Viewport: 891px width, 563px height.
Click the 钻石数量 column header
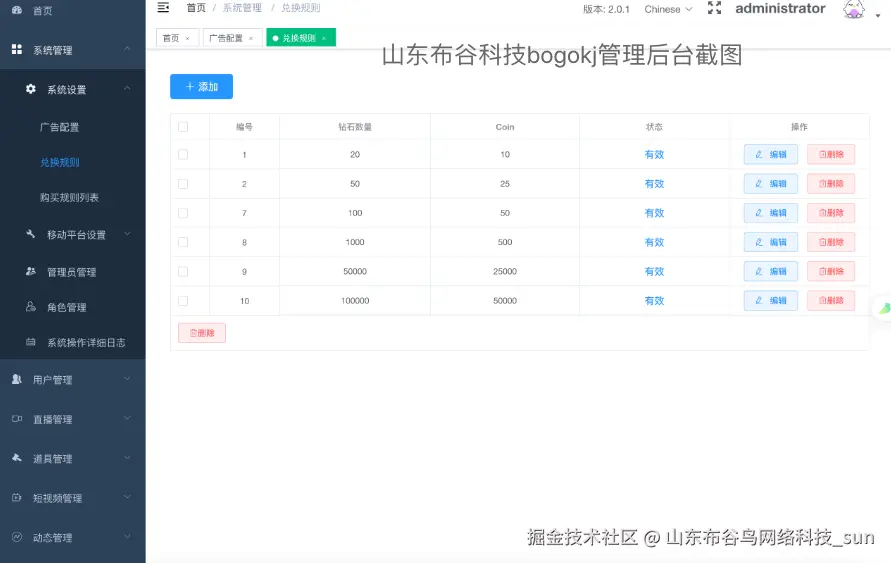point(355,127)
